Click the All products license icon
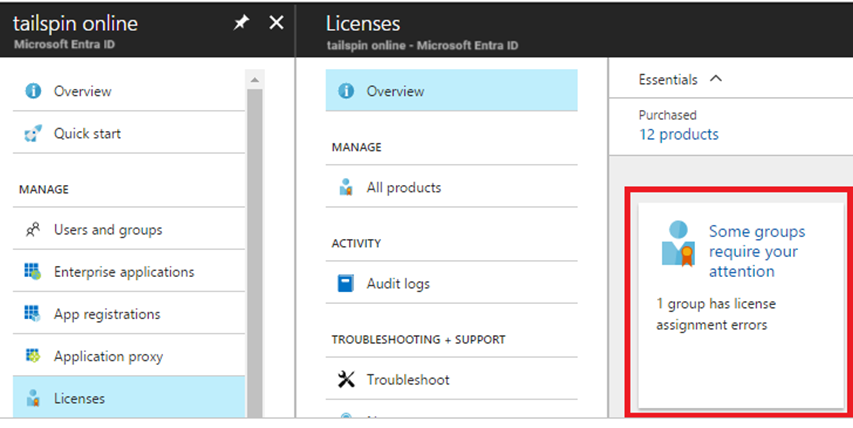This screenshot has width=853, height=428. coord(346,187)
